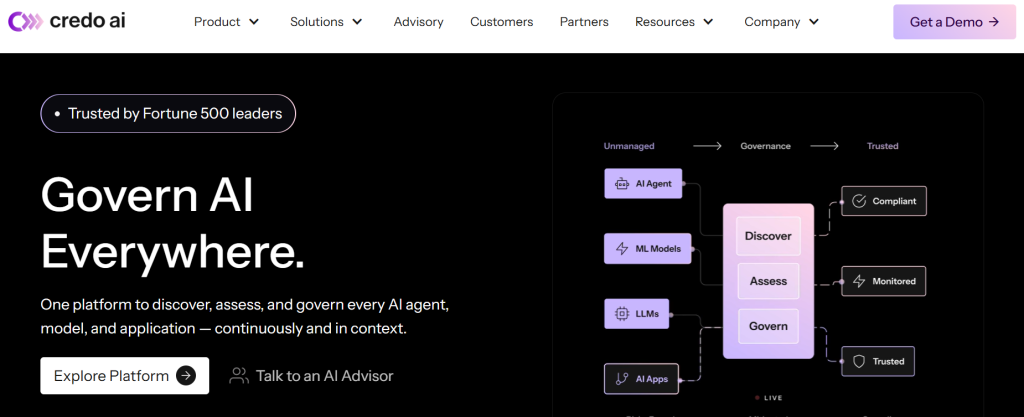Click the Compliant checkmark icon
The image size is (1024, 417).
(858, 201)
